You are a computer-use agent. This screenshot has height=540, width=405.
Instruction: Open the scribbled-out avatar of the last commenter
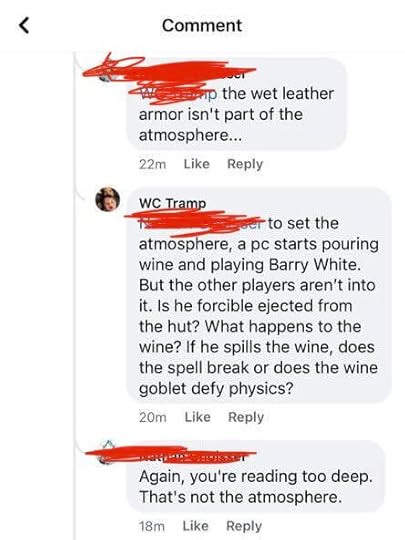tap(107, 453)
